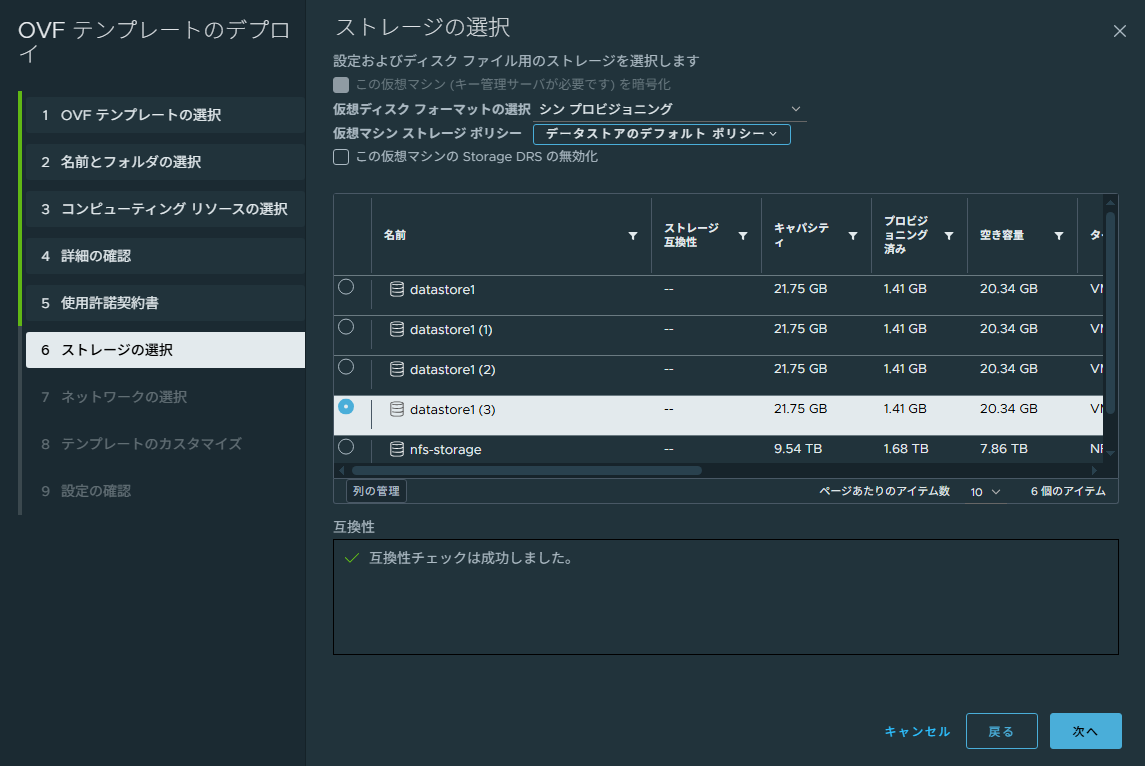Open the 仮想ディスク フォーマット dropdown

pyautogui.click(x=795, y=108)
